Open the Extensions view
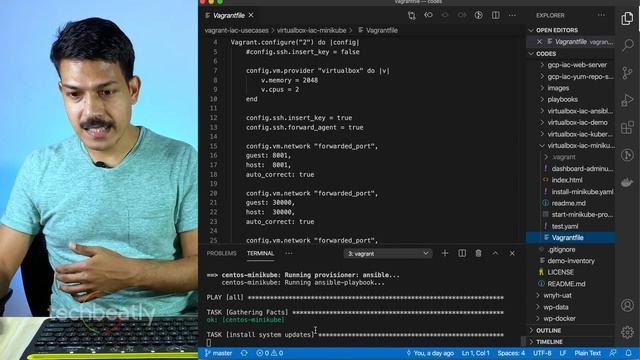640x360 pixels. click(627, 128)
